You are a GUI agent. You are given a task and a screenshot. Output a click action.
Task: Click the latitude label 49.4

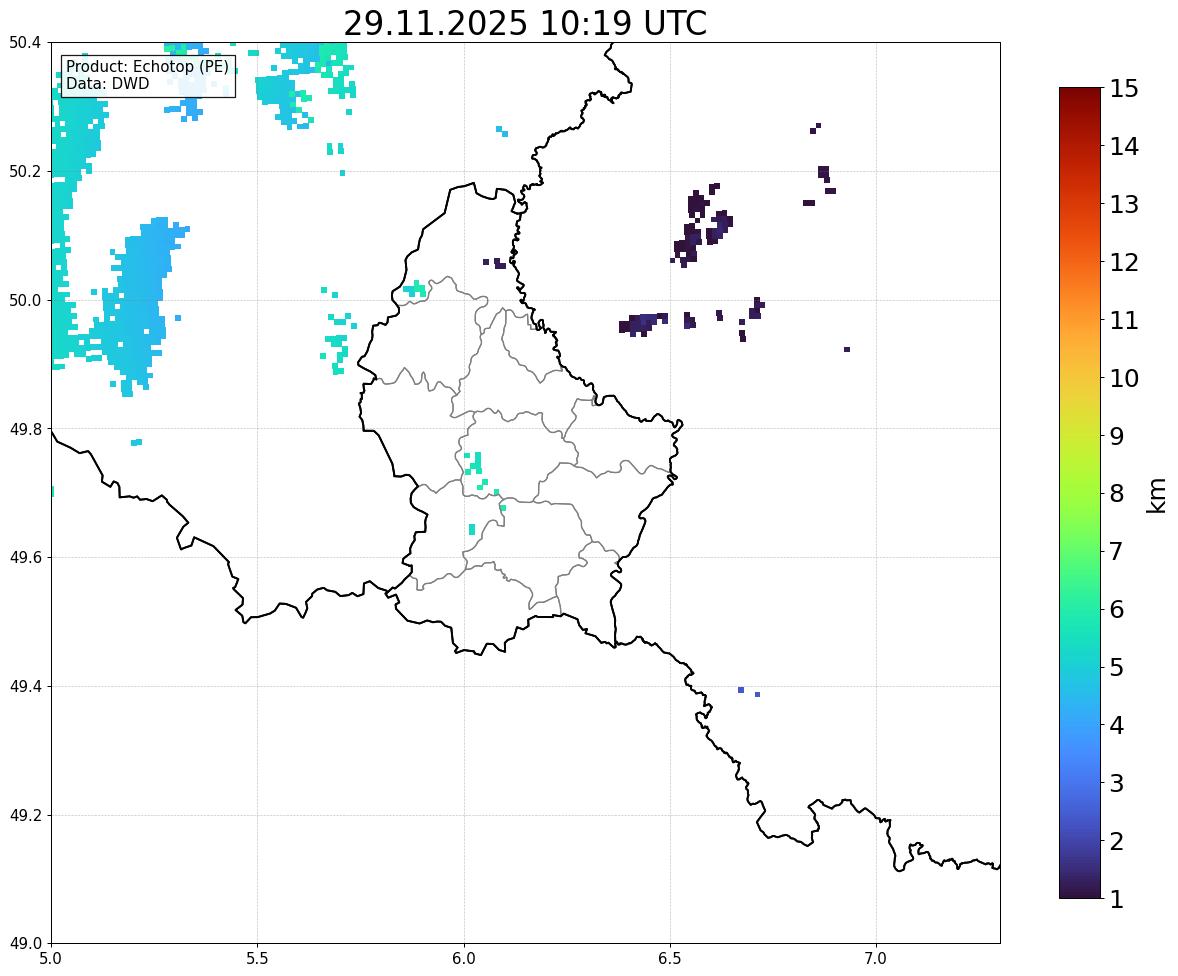click(25, 687)
